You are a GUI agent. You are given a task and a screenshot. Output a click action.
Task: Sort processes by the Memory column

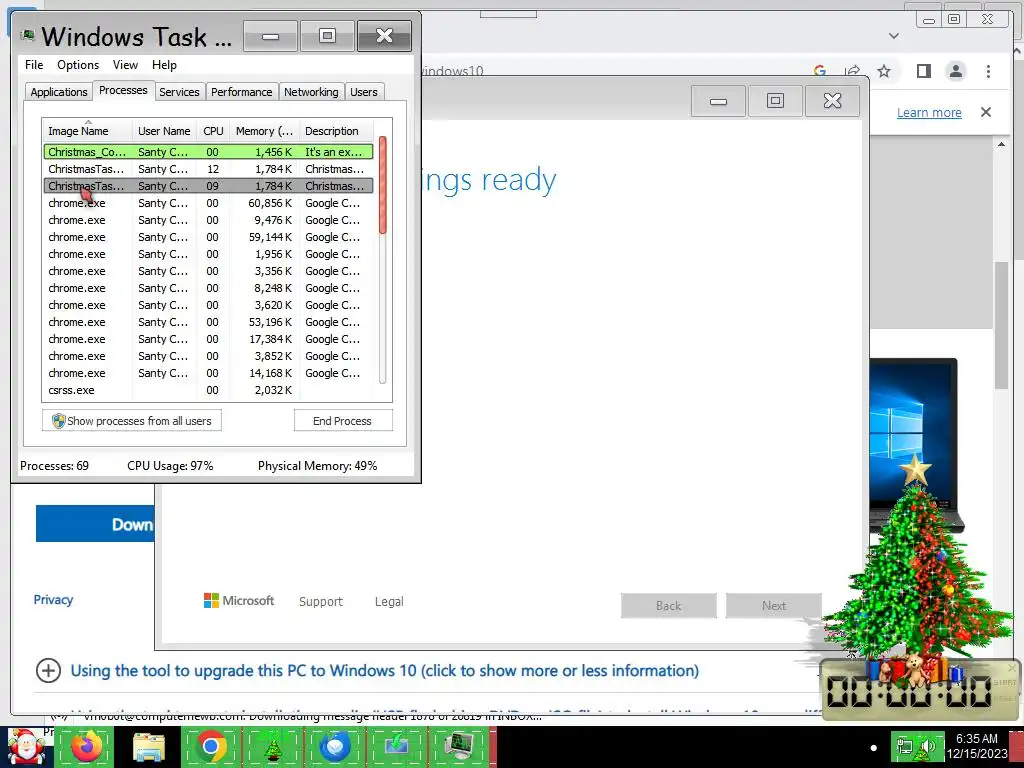[264, 131]
